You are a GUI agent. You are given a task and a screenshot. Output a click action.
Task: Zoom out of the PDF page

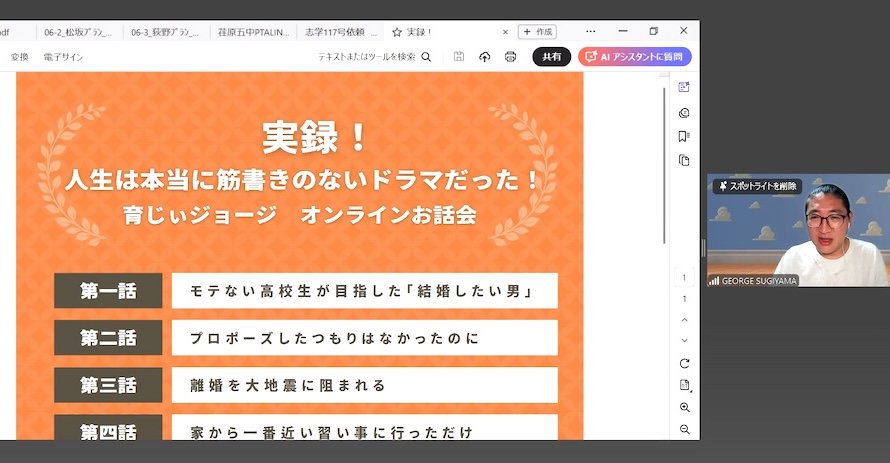(x=684, y=429)
